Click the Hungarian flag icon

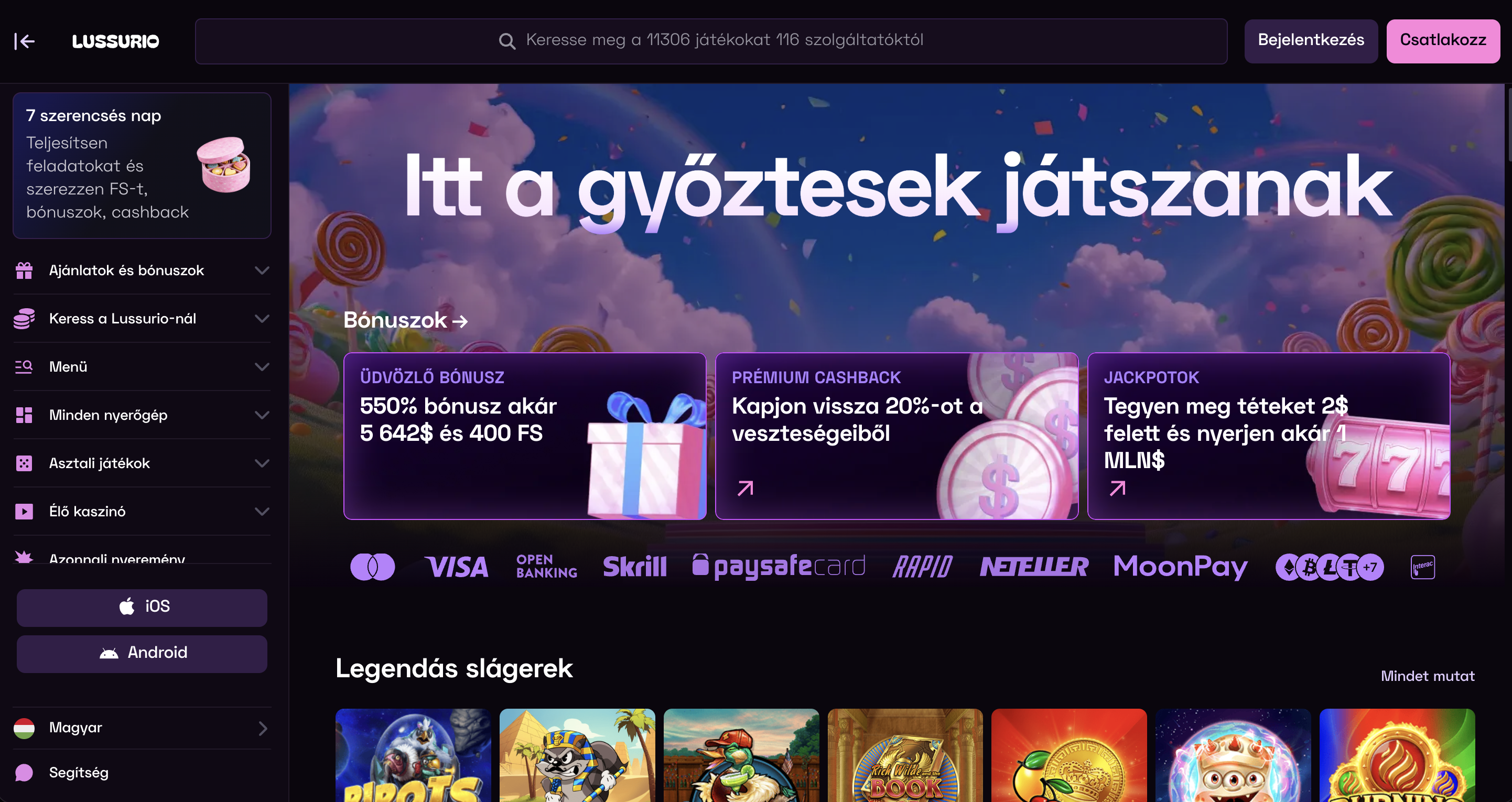pyautogui.click(x=24, y=728)
